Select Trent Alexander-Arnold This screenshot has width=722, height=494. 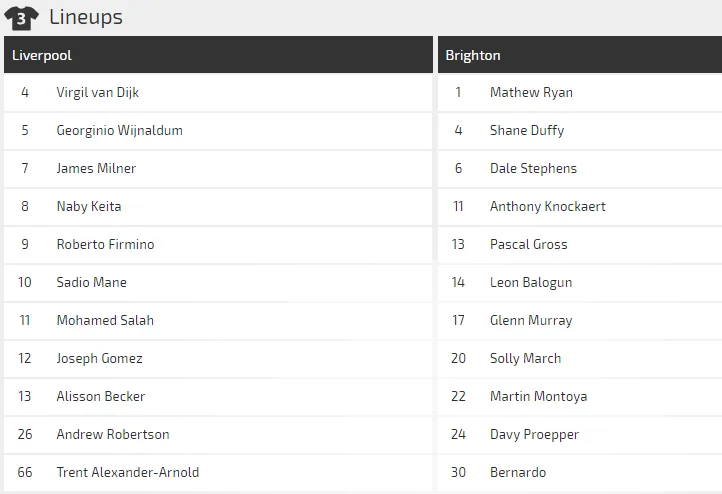(127, 472)
